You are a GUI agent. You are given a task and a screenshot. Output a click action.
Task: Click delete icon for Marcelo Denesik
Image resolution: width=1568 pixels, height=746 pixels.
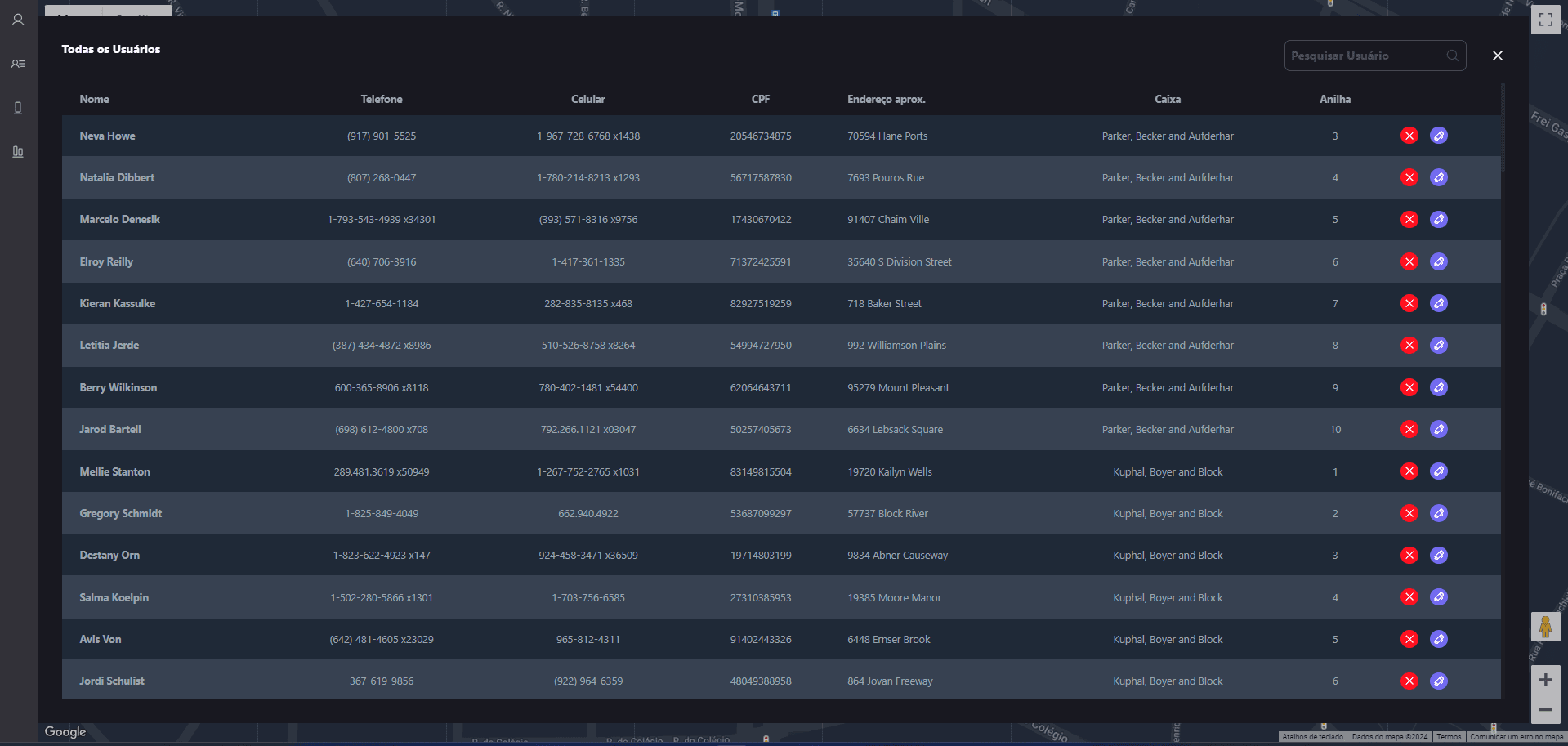pyautogui.click(x=1409, y=219)
